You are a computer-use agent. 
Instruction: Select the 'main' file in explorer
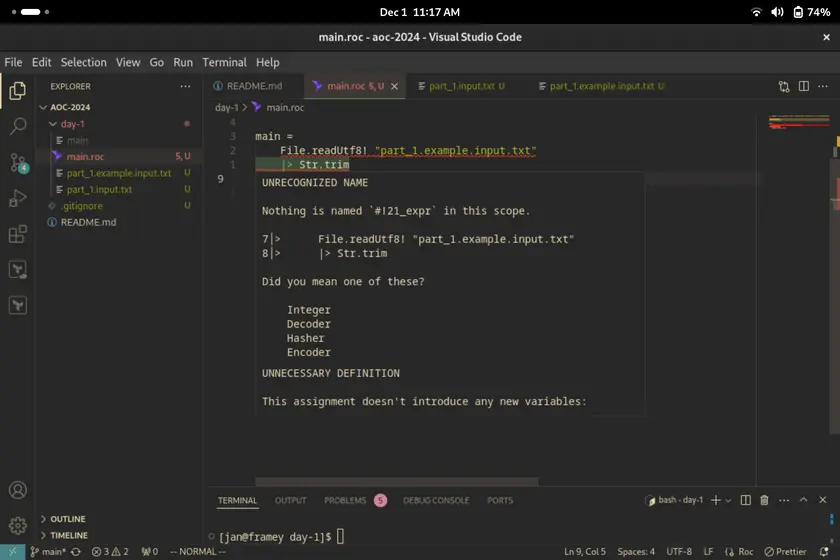point(119,140)
